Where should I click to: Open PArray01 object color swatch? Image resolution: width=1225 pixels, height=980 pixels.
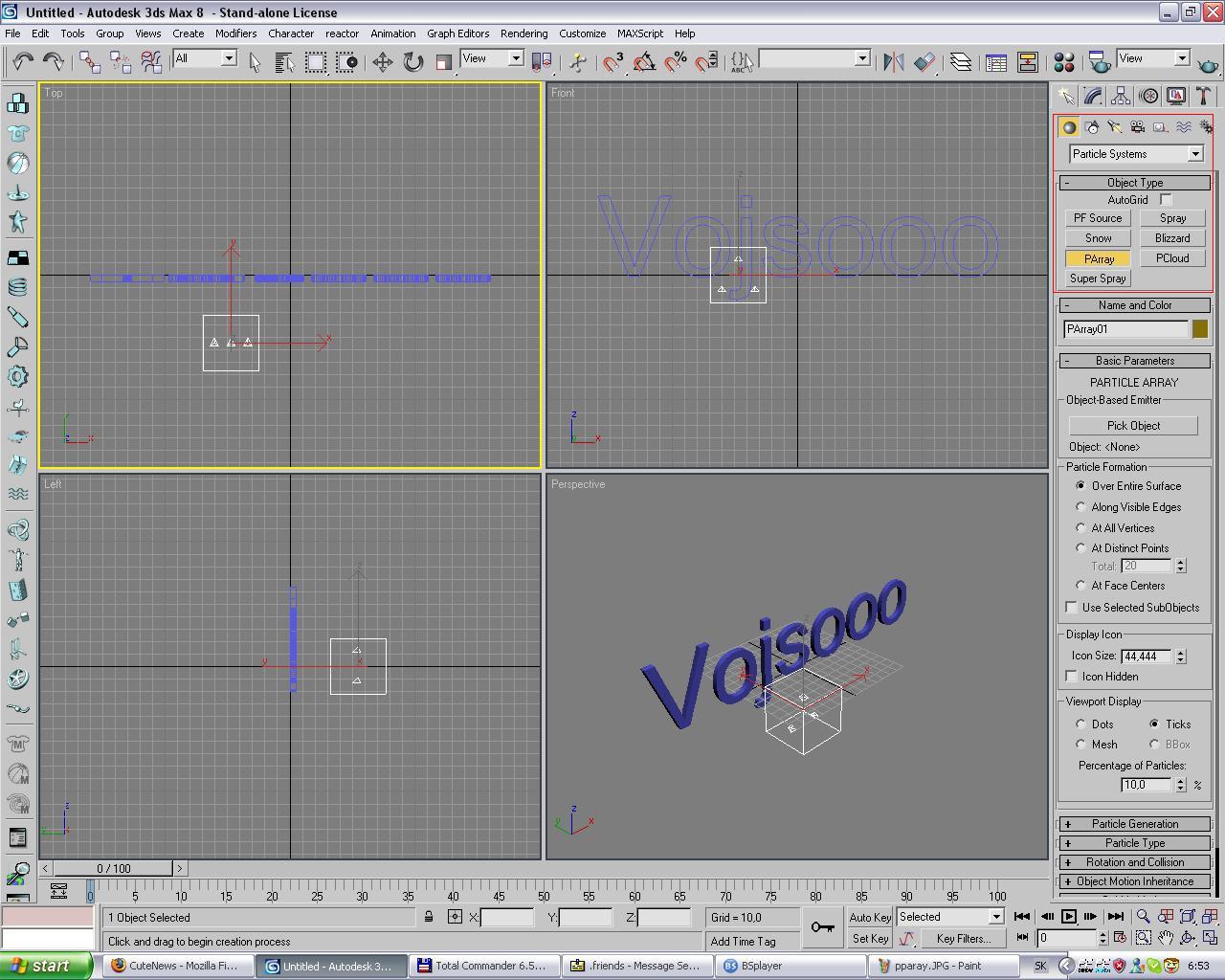[1200, 329]
